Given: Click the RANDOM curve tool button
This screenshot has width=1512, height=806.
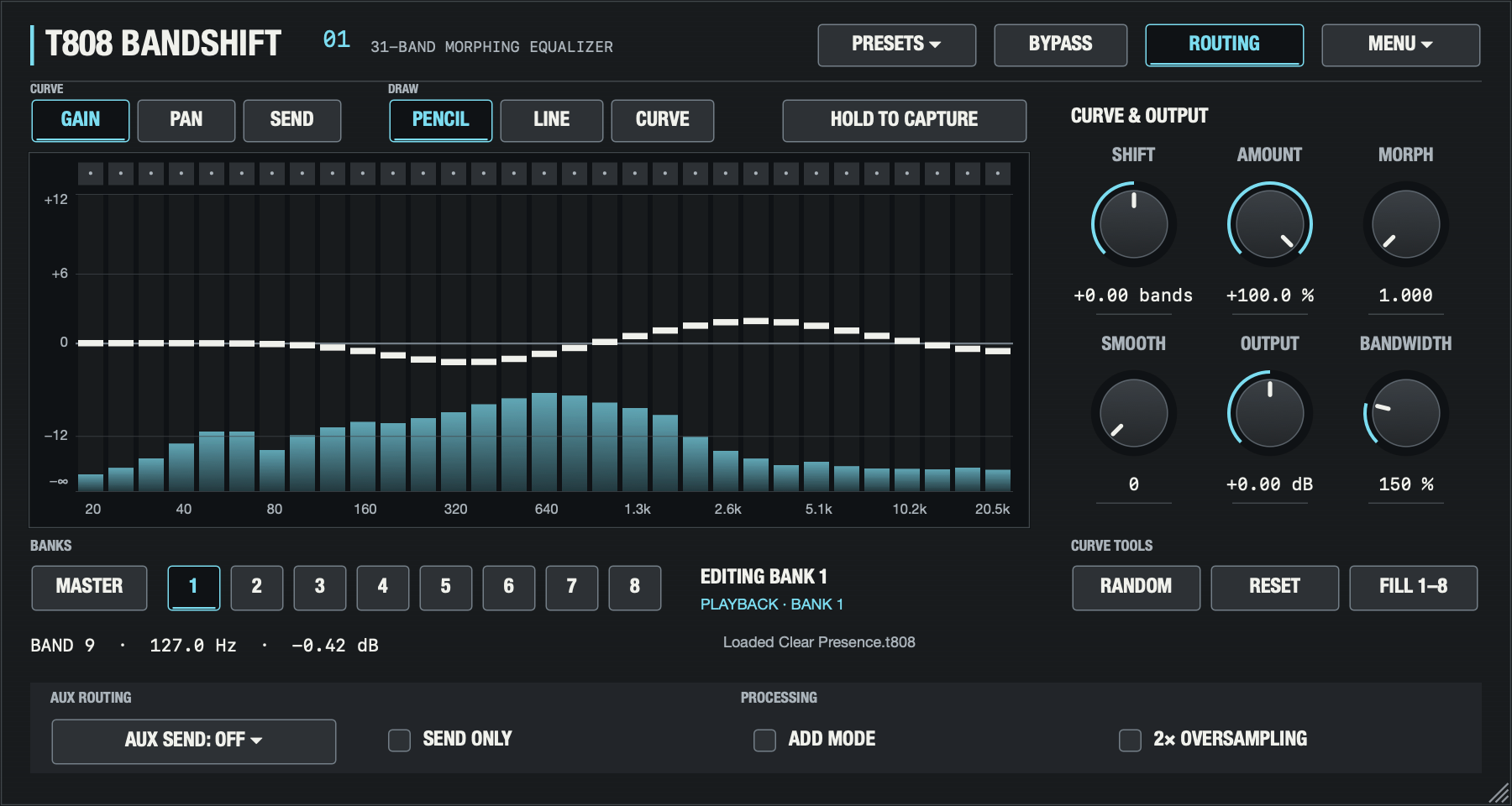Looking at the screenshot, I should click(1136, 588).
